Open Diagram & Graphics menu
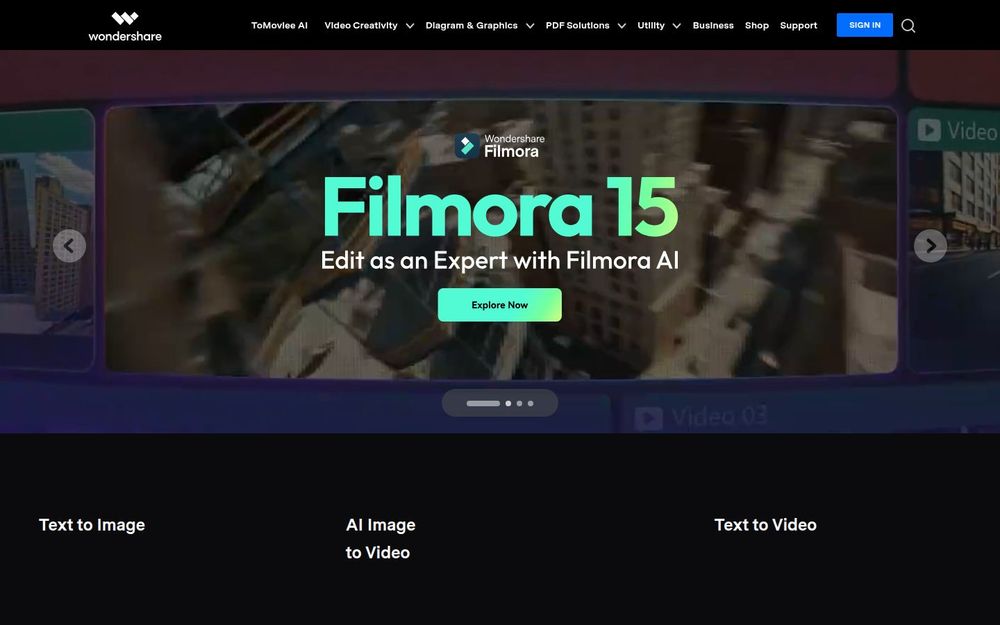The width and height of the screenshot is (1000, 625). 471,26
